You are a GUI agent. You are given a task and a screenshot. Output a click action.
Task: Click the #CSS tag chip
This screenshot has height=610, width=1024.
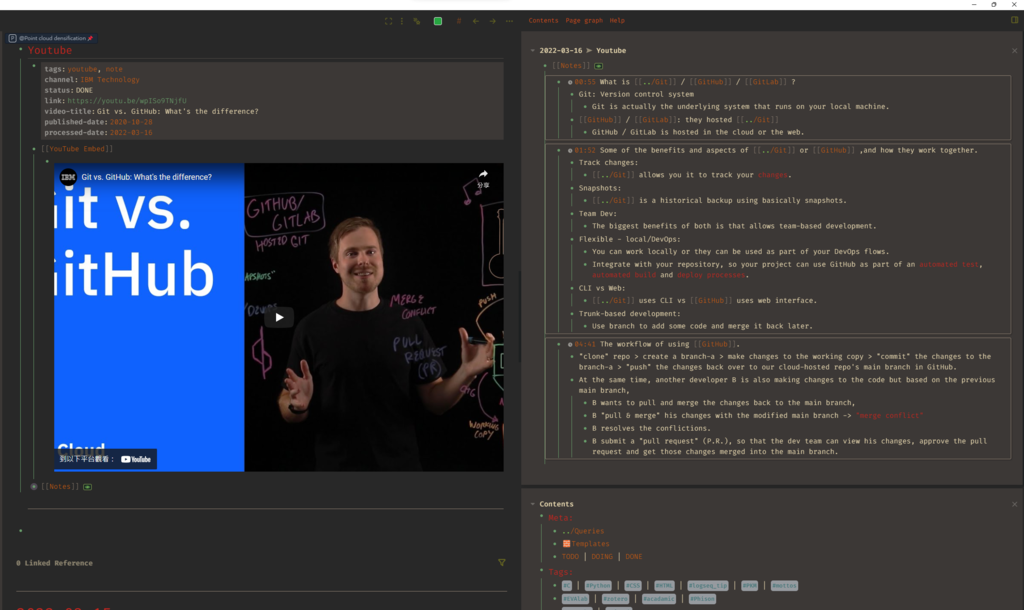coord(633,586)
